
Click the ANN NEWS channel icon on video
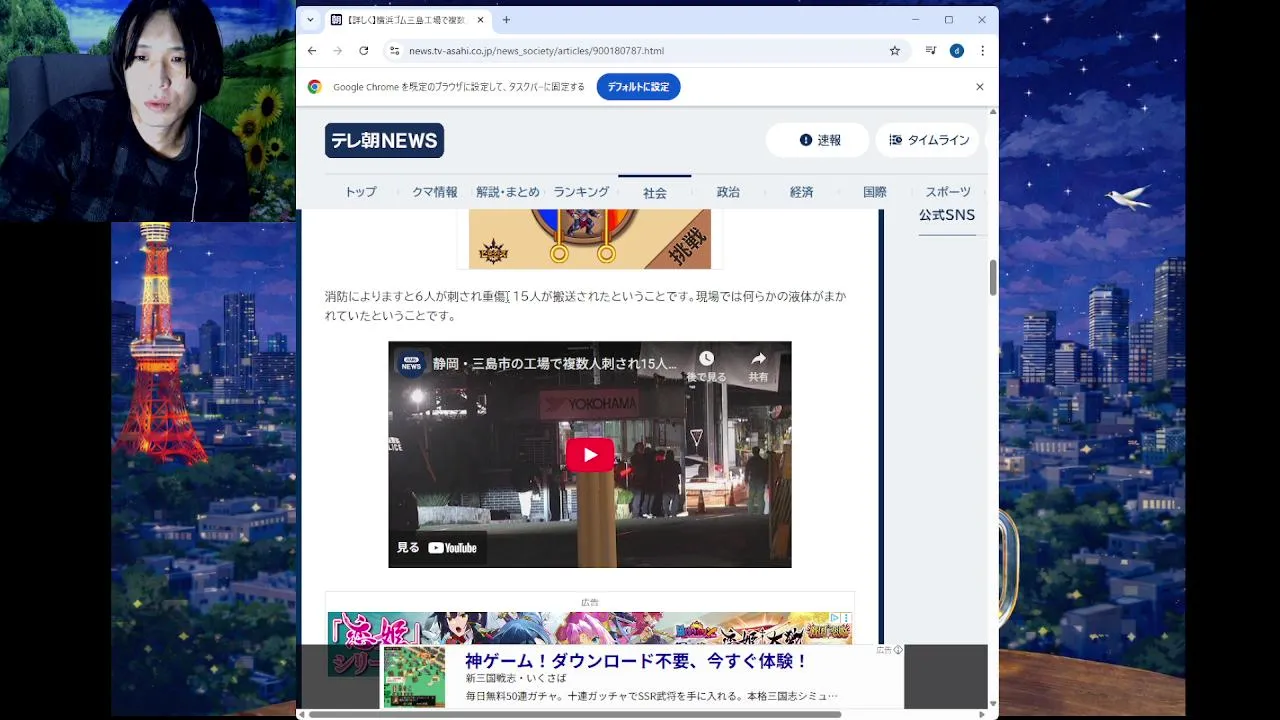411,364
